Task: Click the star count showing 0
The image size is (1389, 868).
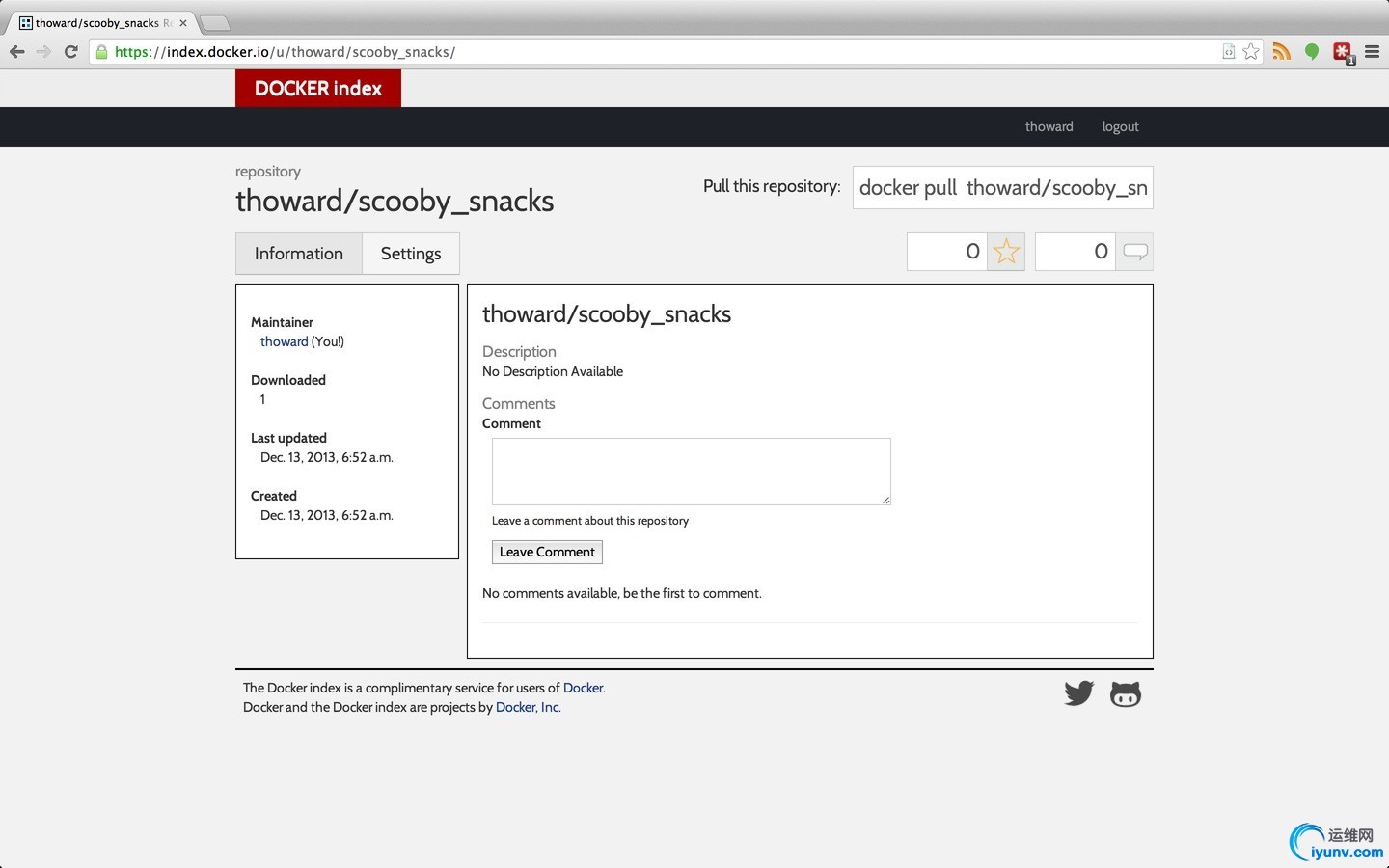Action: coord(947,252)
